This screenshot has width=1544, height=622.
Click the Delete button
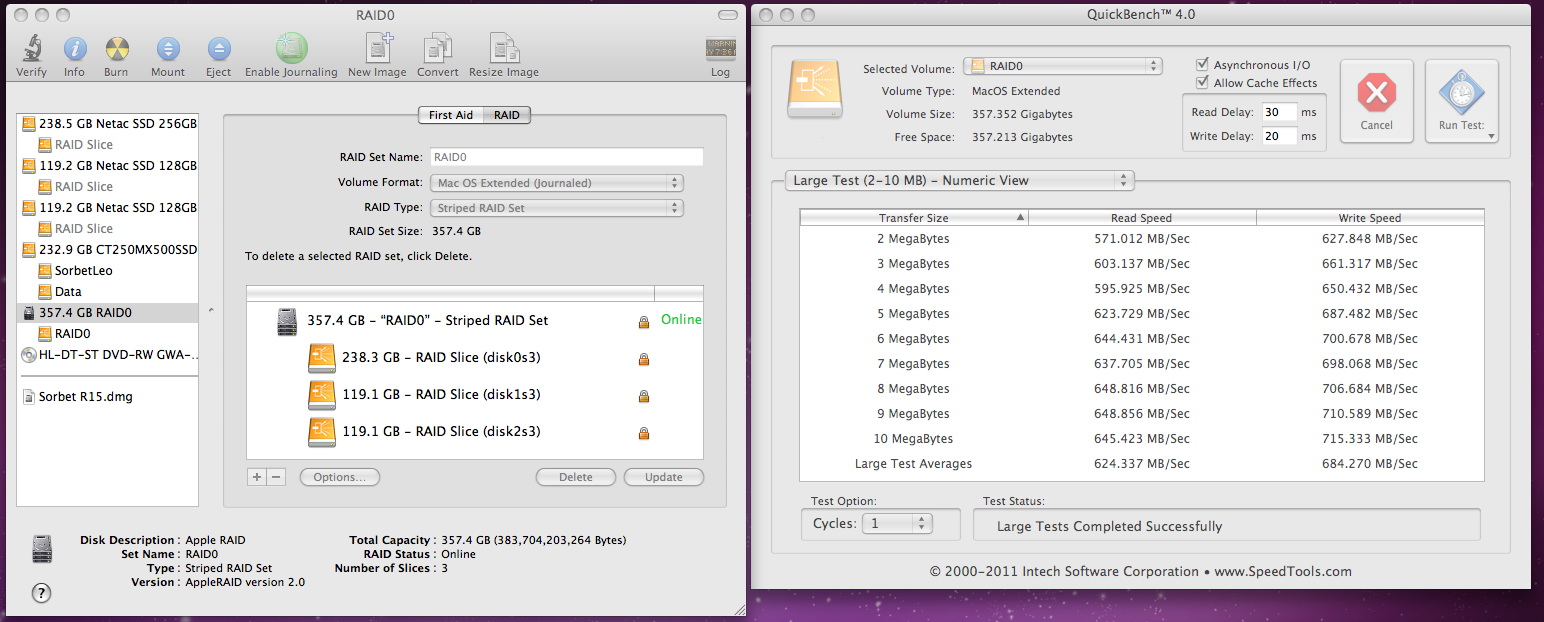point(576,477)
